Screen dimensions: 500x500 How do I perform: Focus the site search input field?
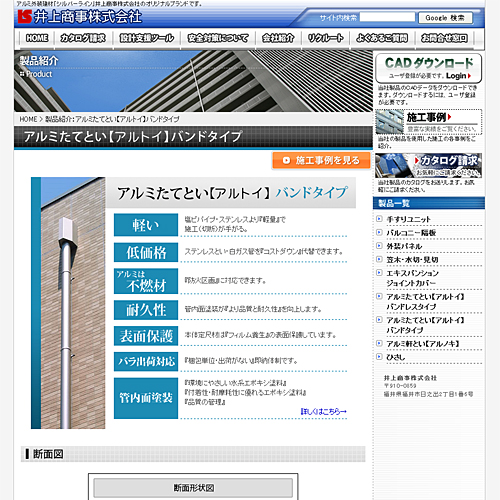(387, 17)
